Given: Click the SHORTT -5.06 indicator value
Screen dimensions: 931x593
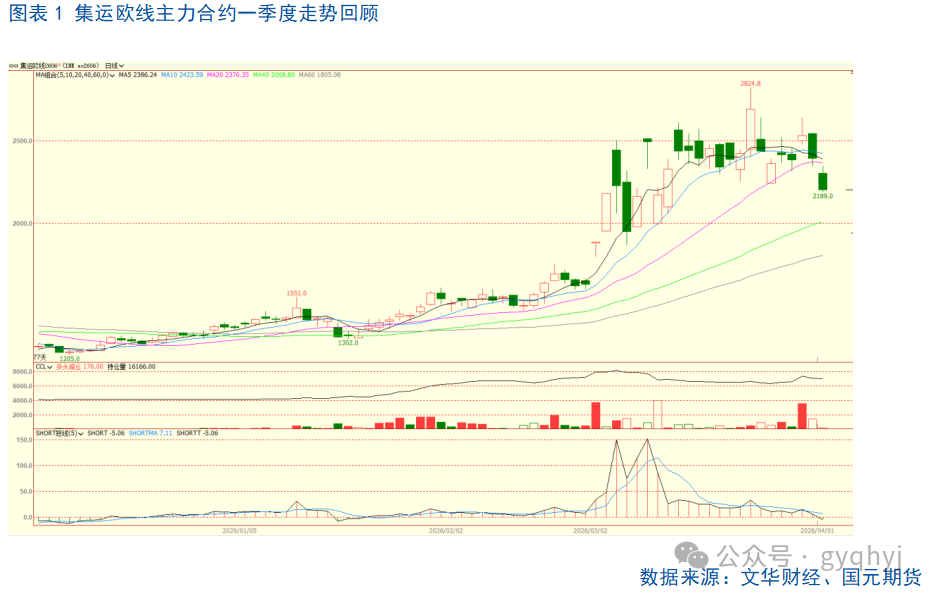Looking at the screenshot, I should 197,433.
